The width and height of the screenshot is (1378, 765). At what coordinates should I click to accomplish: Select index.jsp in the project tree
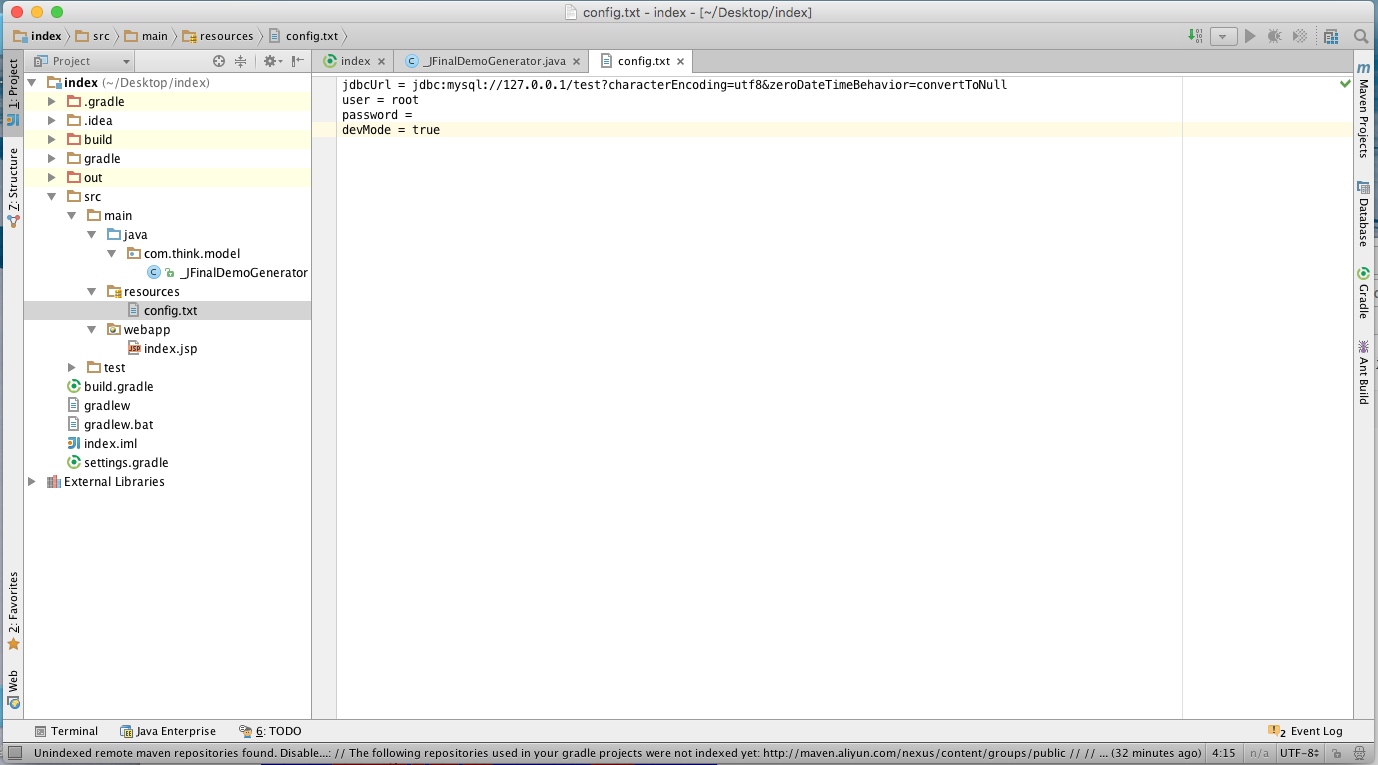(170, 349)
